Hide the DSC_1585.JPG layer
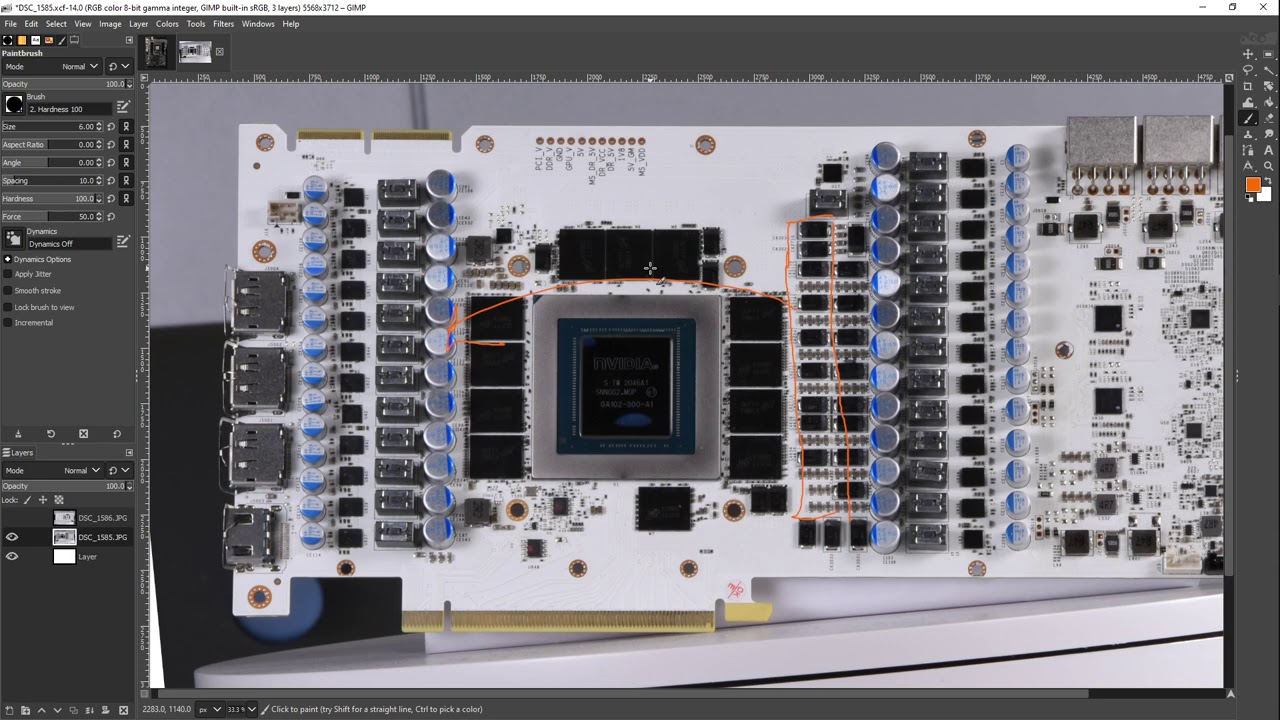1280x720 pixels. 12,537
